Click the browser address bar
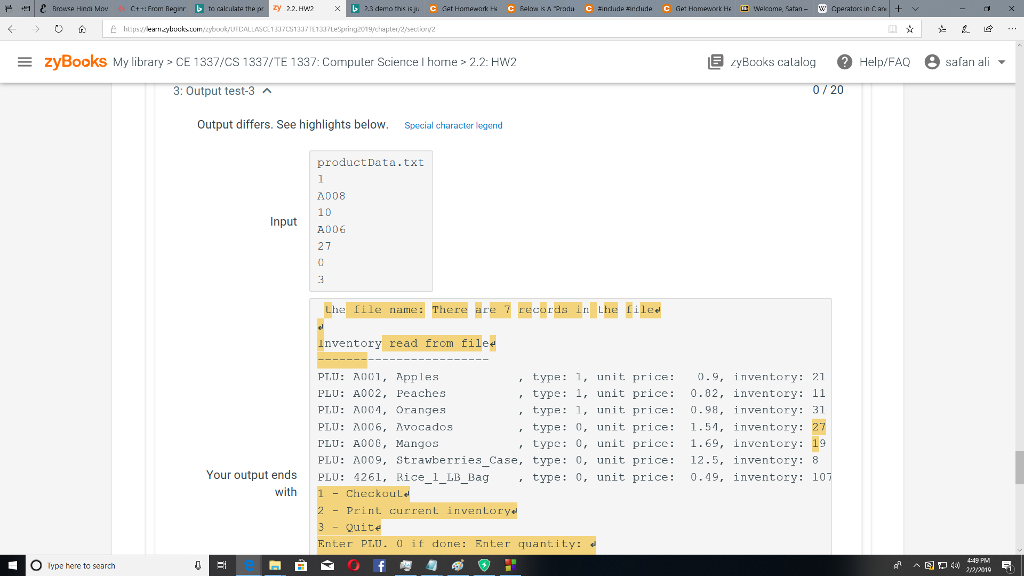This screenshot has height=576, width=1024. pos(400,30)
